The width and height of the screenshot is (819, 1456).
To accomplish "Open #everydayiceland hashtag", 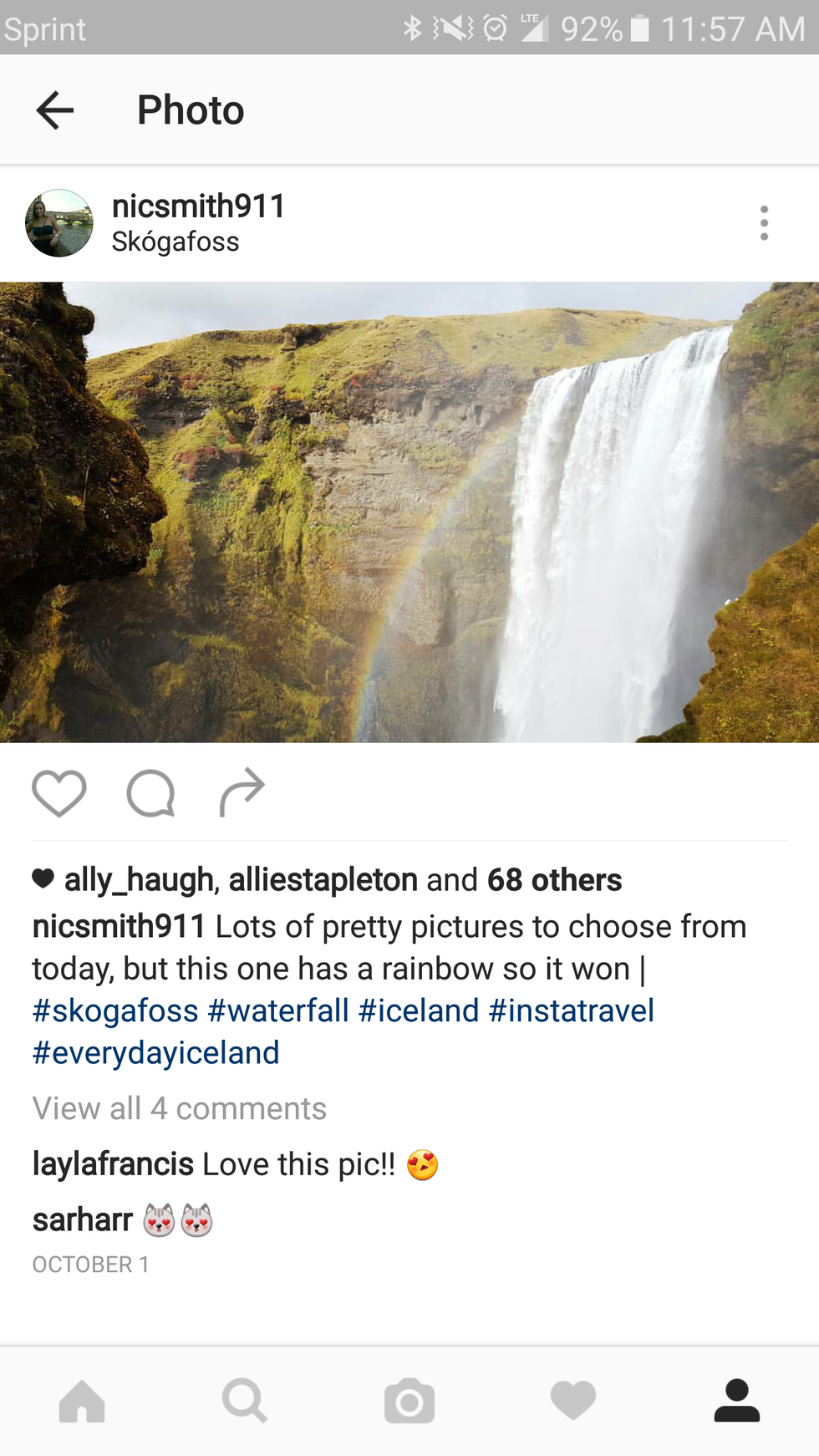I will pos(156,1052).
